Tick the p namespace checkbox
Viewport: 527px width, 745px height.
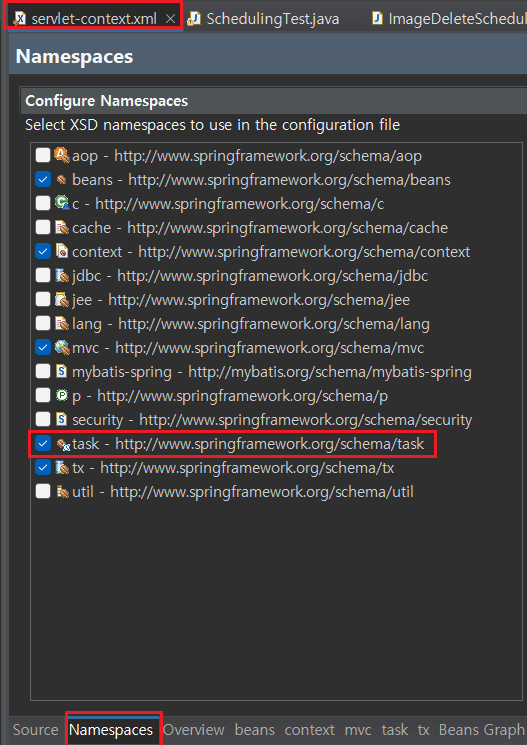click(x=43, y=395)
